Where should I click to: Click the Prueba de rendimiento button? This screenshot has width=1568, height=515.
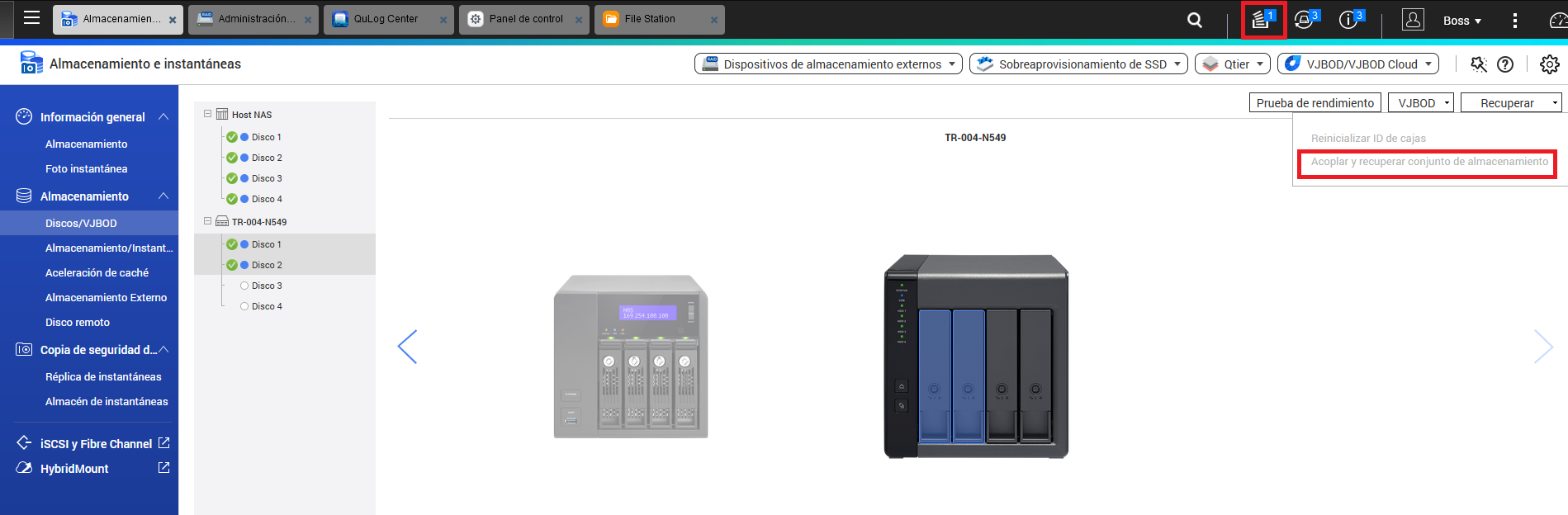click(x=1315, y=103)
